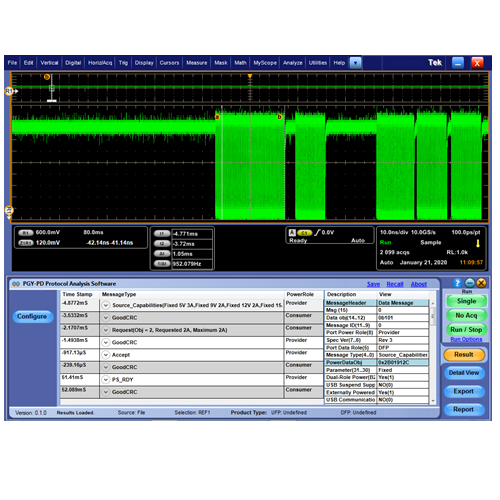Click the 1/delta-t frequency readout badge

tap(162, 264)
